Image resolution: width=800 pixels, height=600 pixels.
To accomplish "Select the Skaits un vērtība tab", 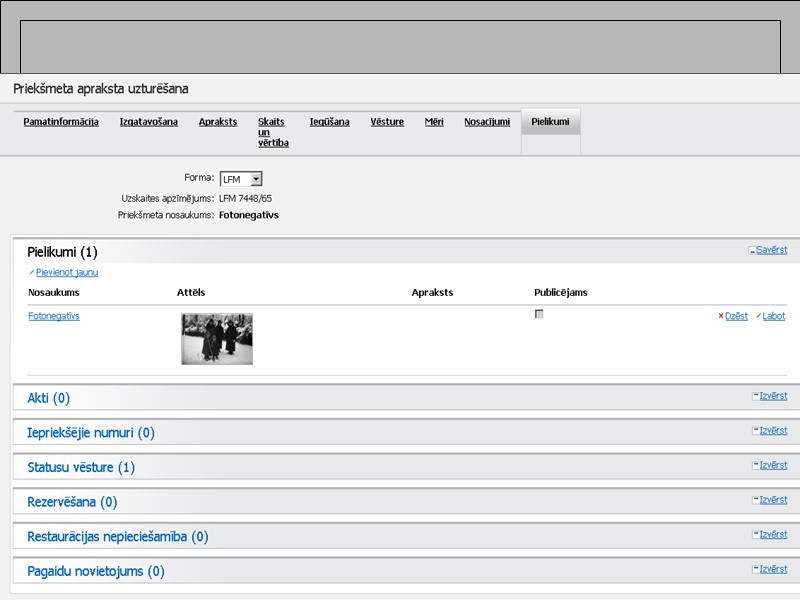I will (x=273, y=132).
